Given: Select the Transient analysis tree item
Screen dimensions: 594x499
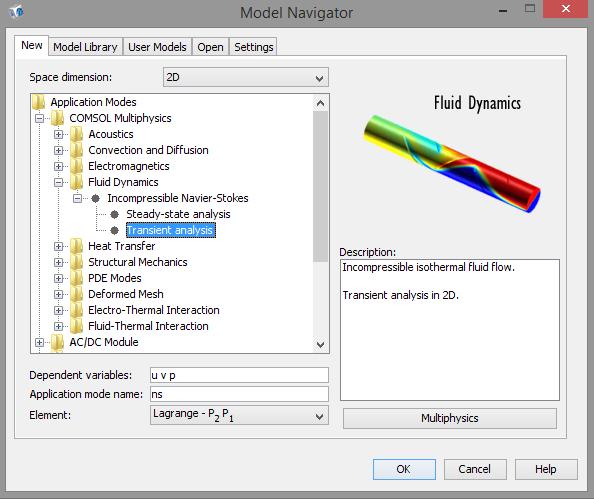Looking at the screenshot, I should pos(170,230).
